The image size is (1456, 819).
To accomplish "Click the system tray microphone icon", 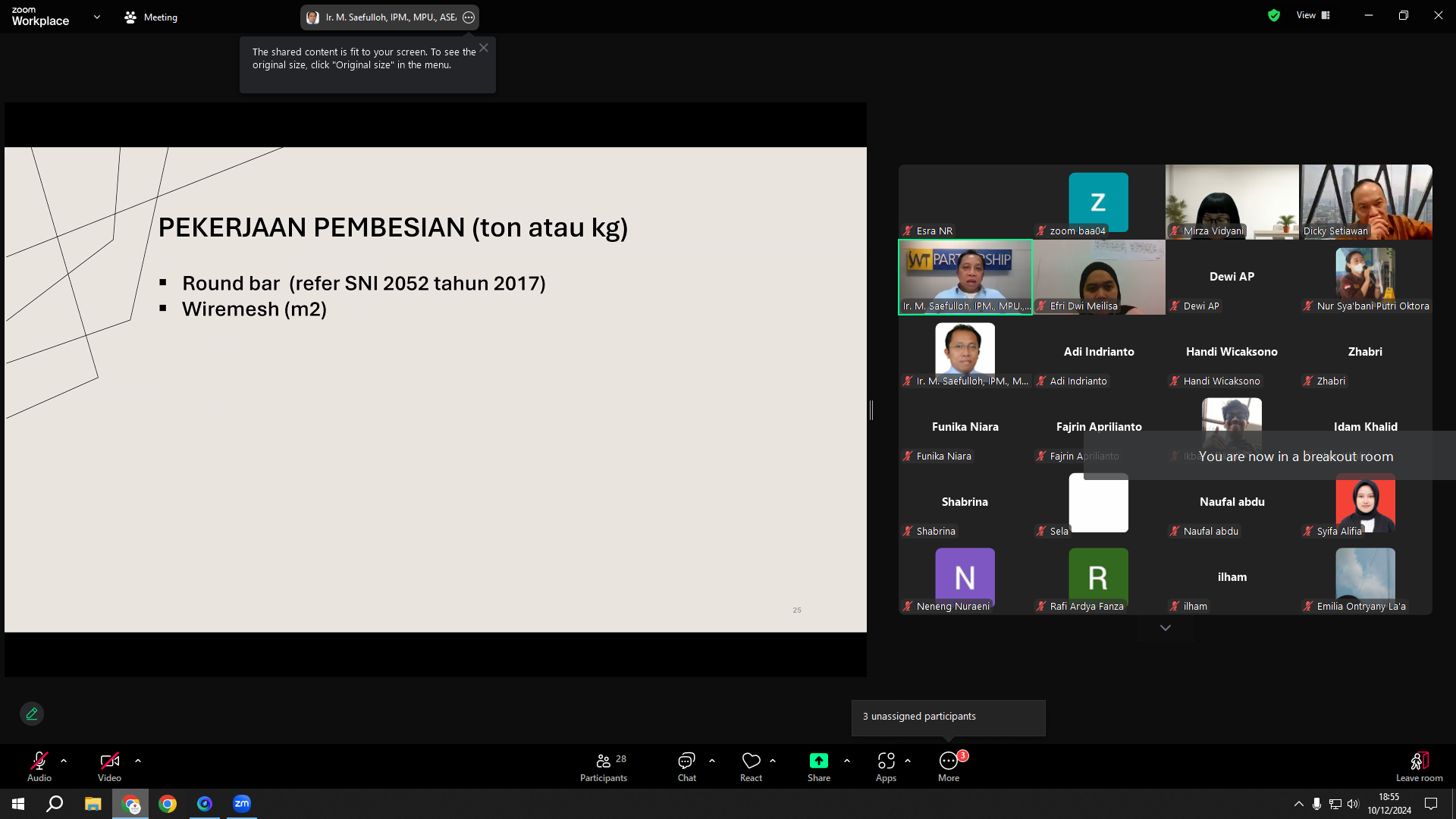I will [1317, 804].
